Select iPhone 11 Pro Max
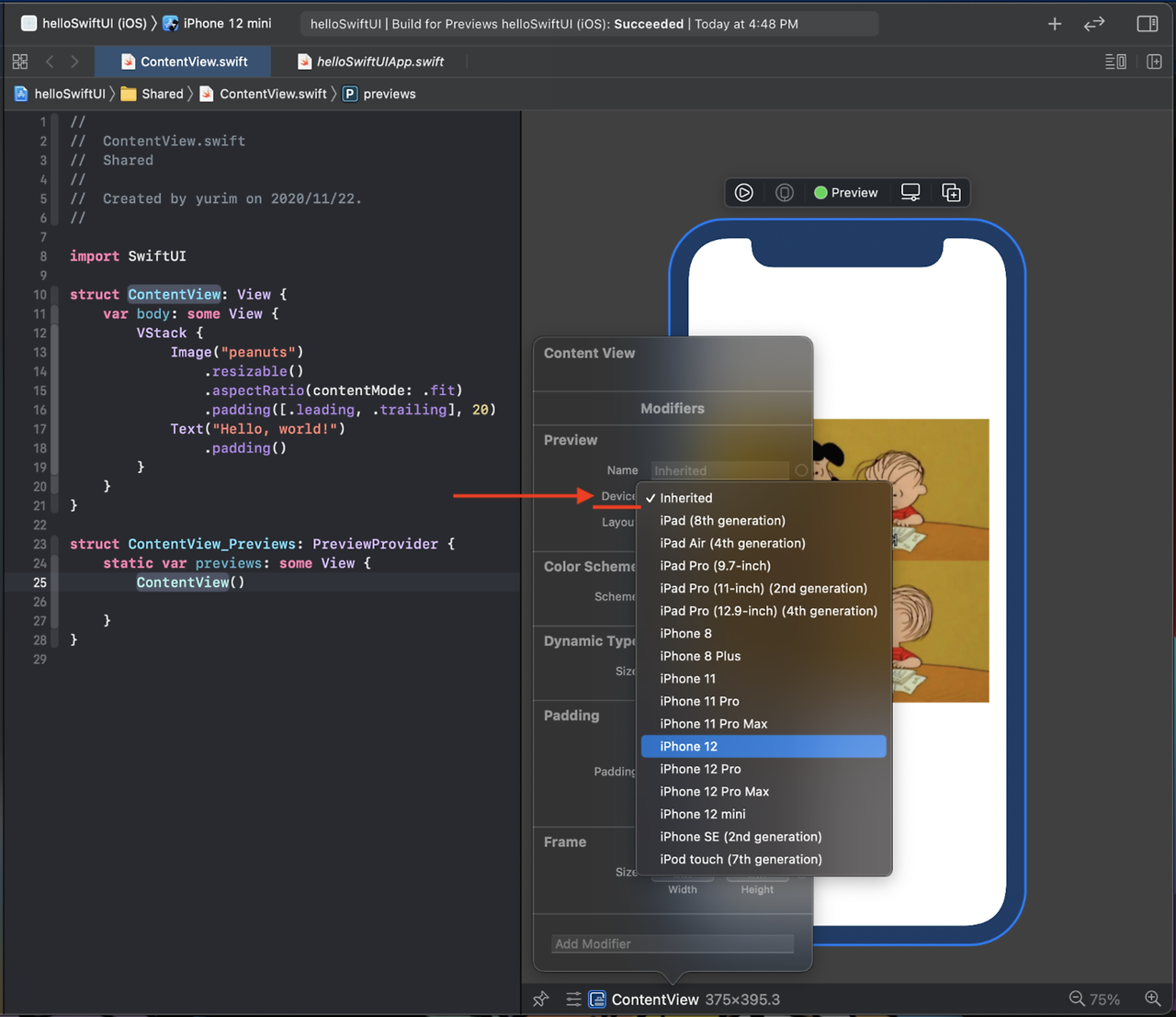Image resolution: width=1176 pixels, height=1017 pixels. (763, 724)
